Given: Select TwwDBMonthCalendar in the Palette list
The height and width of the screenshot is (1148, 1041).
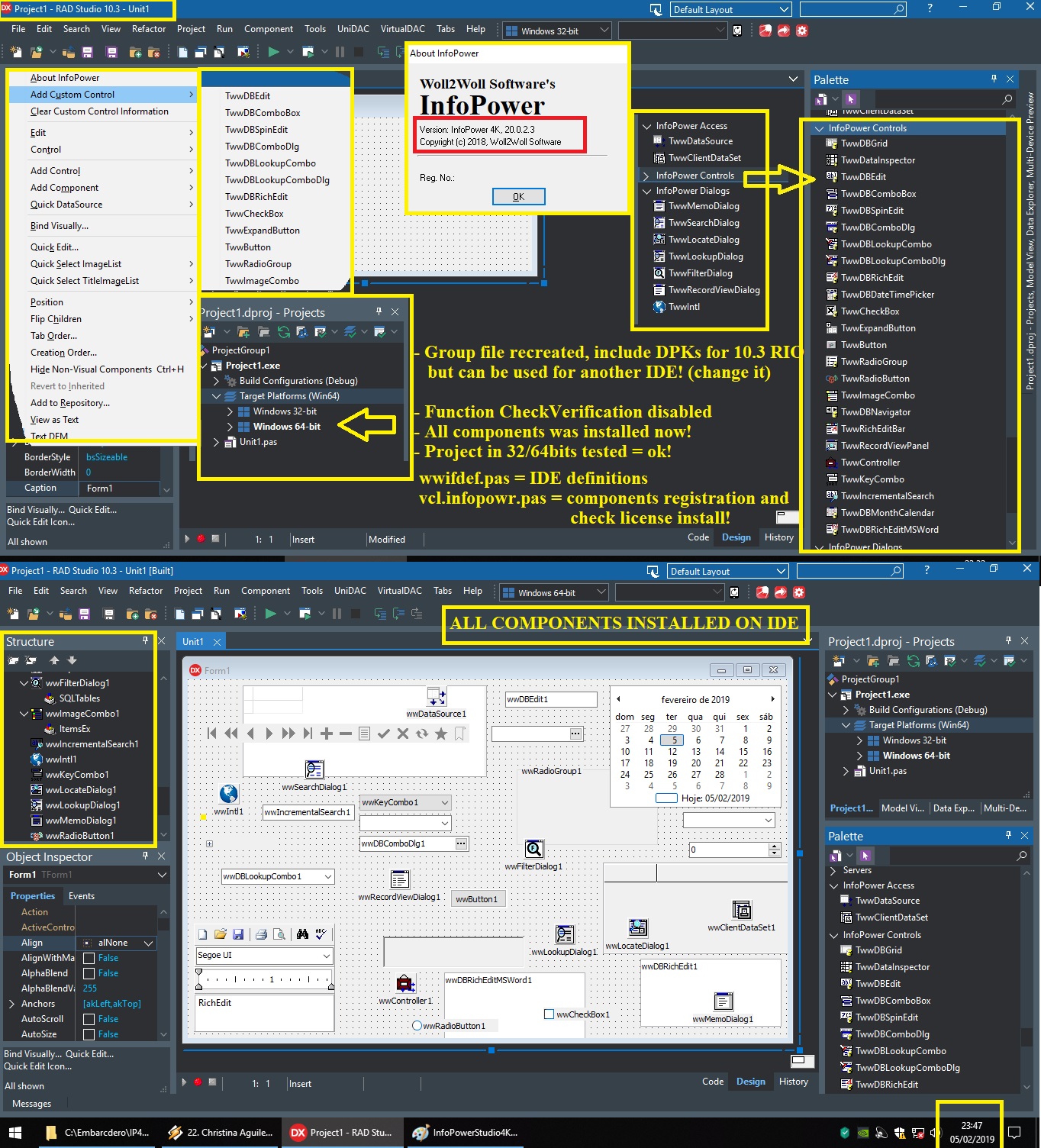Looking at the screenshot, I should [887, 513].
